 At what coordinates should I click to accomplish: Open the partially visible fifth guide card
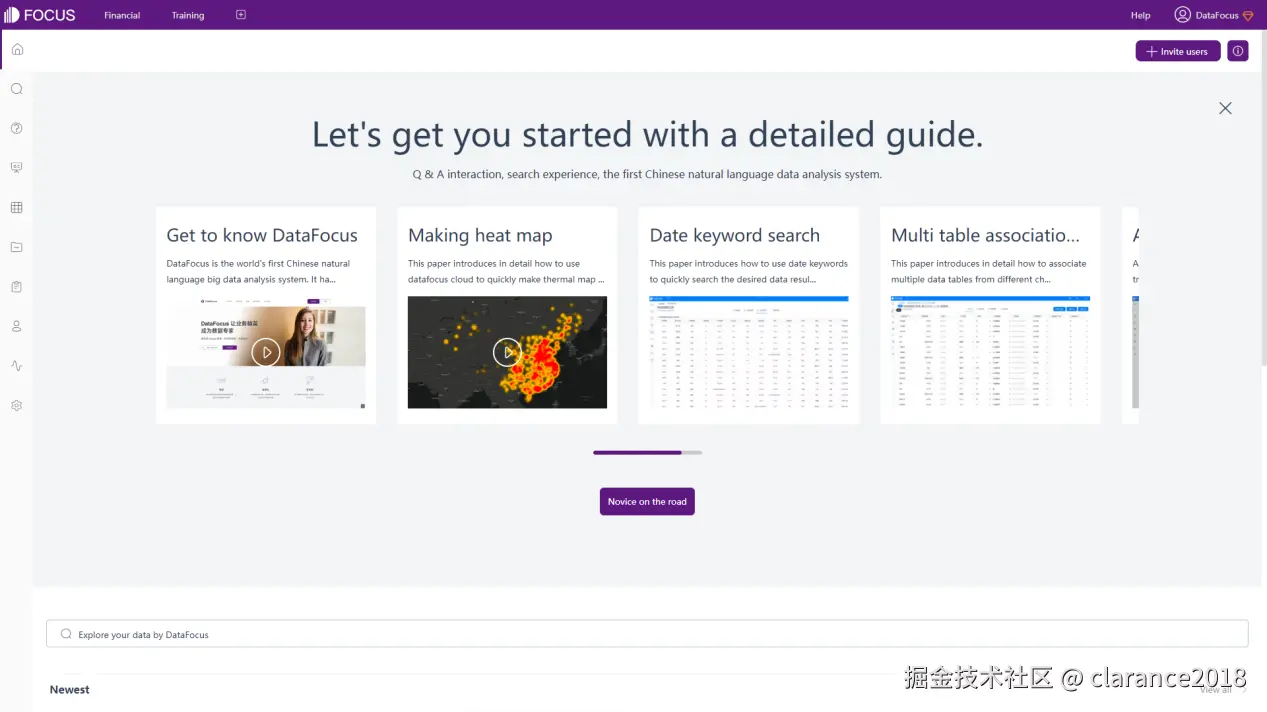1130,315
